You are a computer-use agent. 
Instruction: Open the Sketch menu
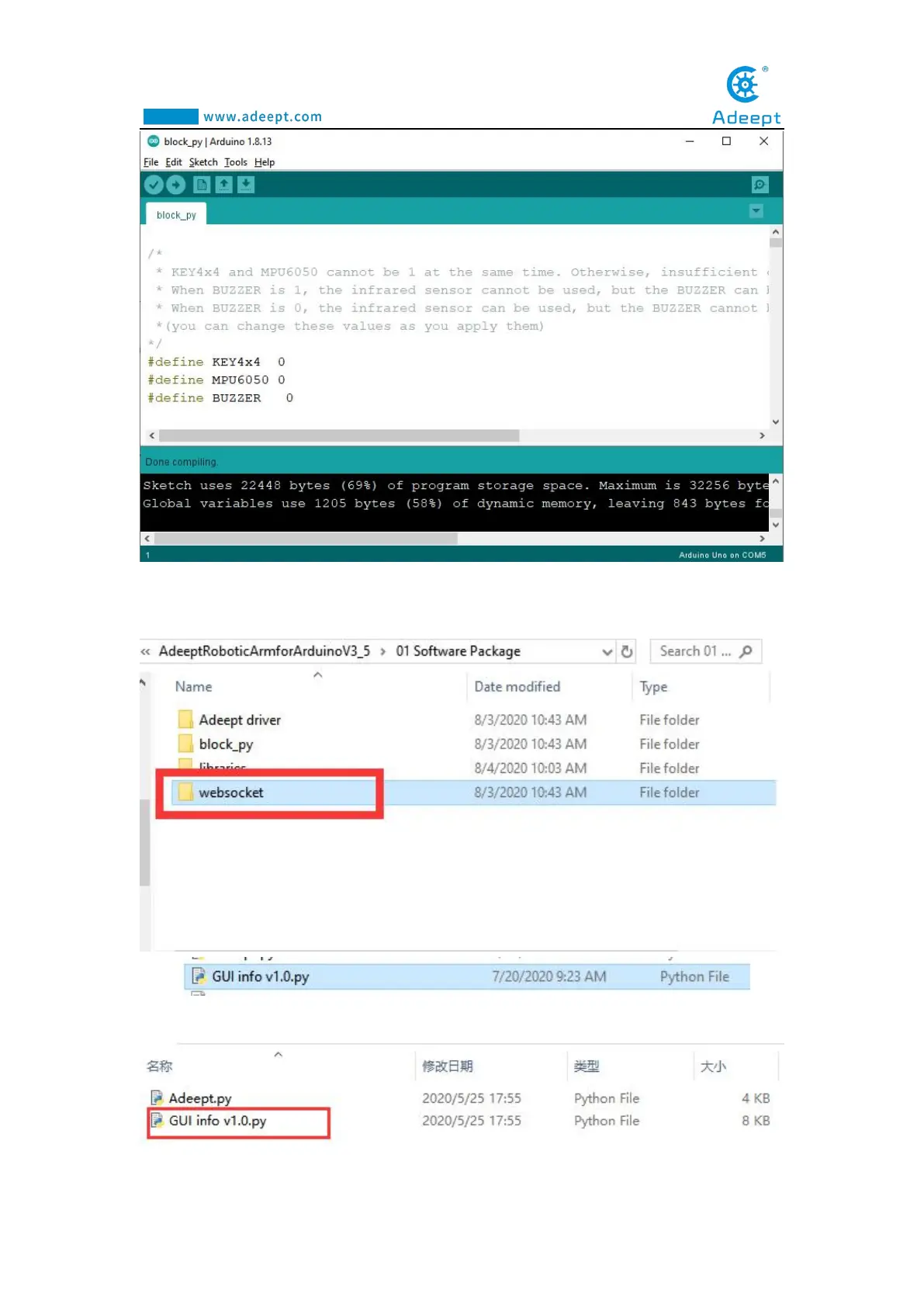point(203,162)
